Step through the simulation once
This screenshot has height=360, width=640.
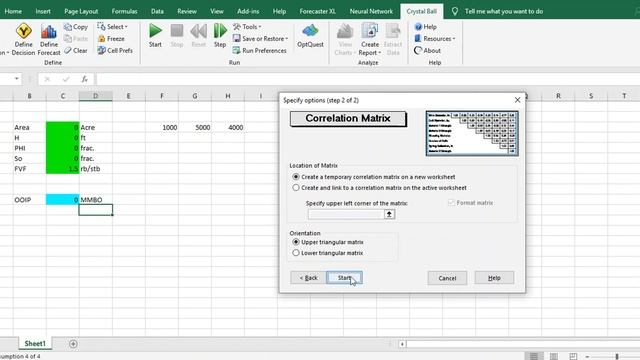[220, 36]
